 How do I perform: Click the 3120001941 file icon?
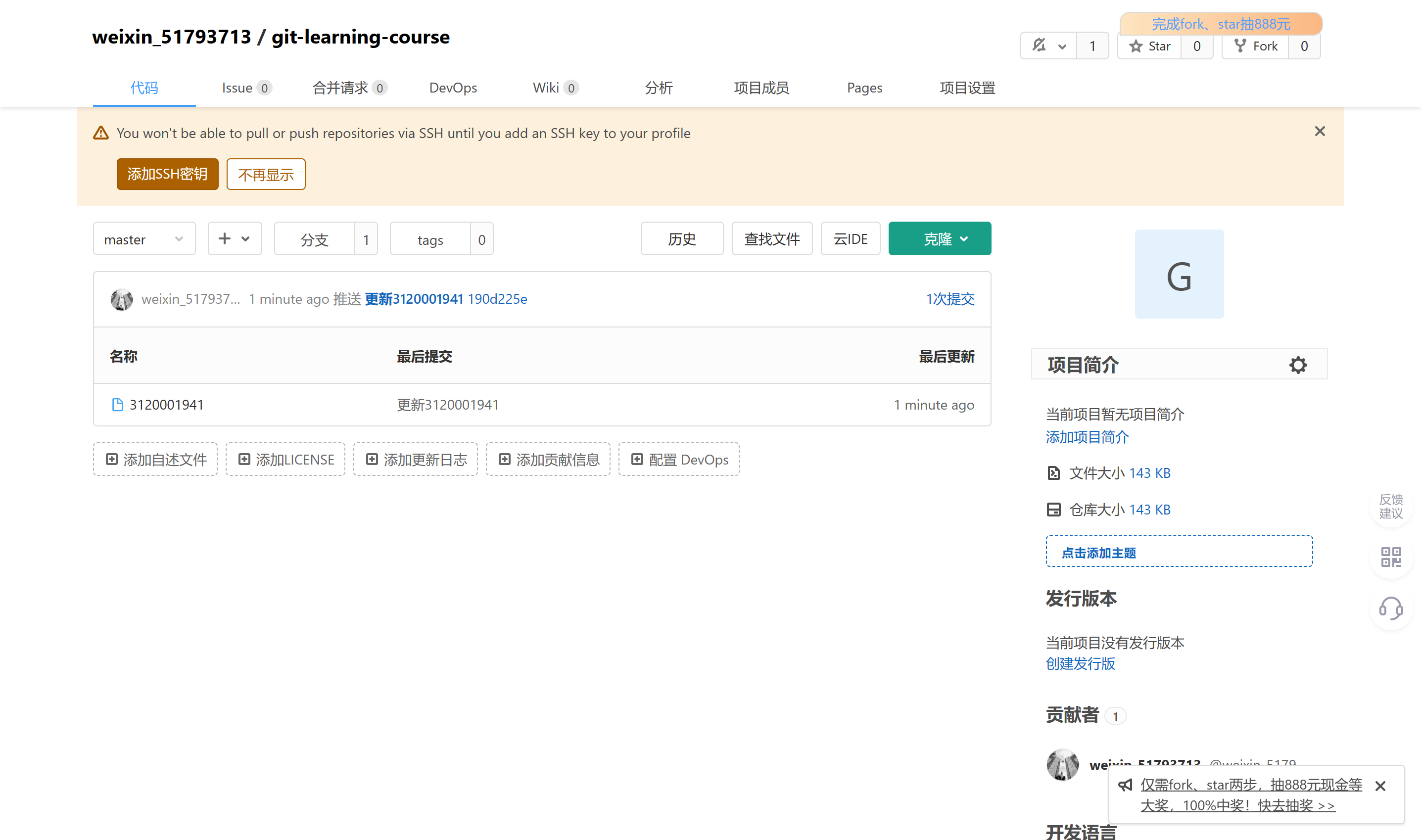pos(117,405)
